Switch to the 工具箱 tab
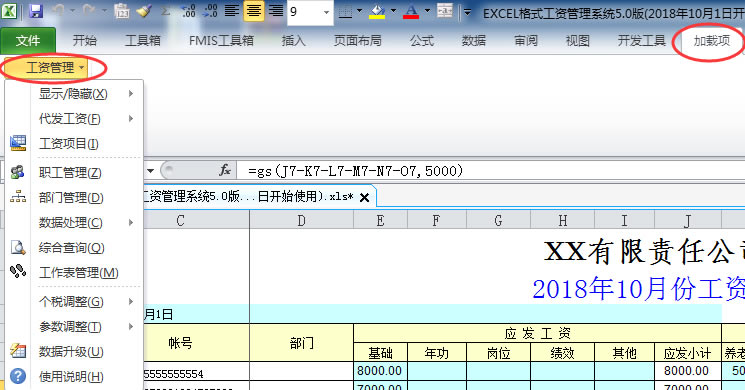Viewport: 745px width, 390px height. pyautogui.click(x=143, y=41)
